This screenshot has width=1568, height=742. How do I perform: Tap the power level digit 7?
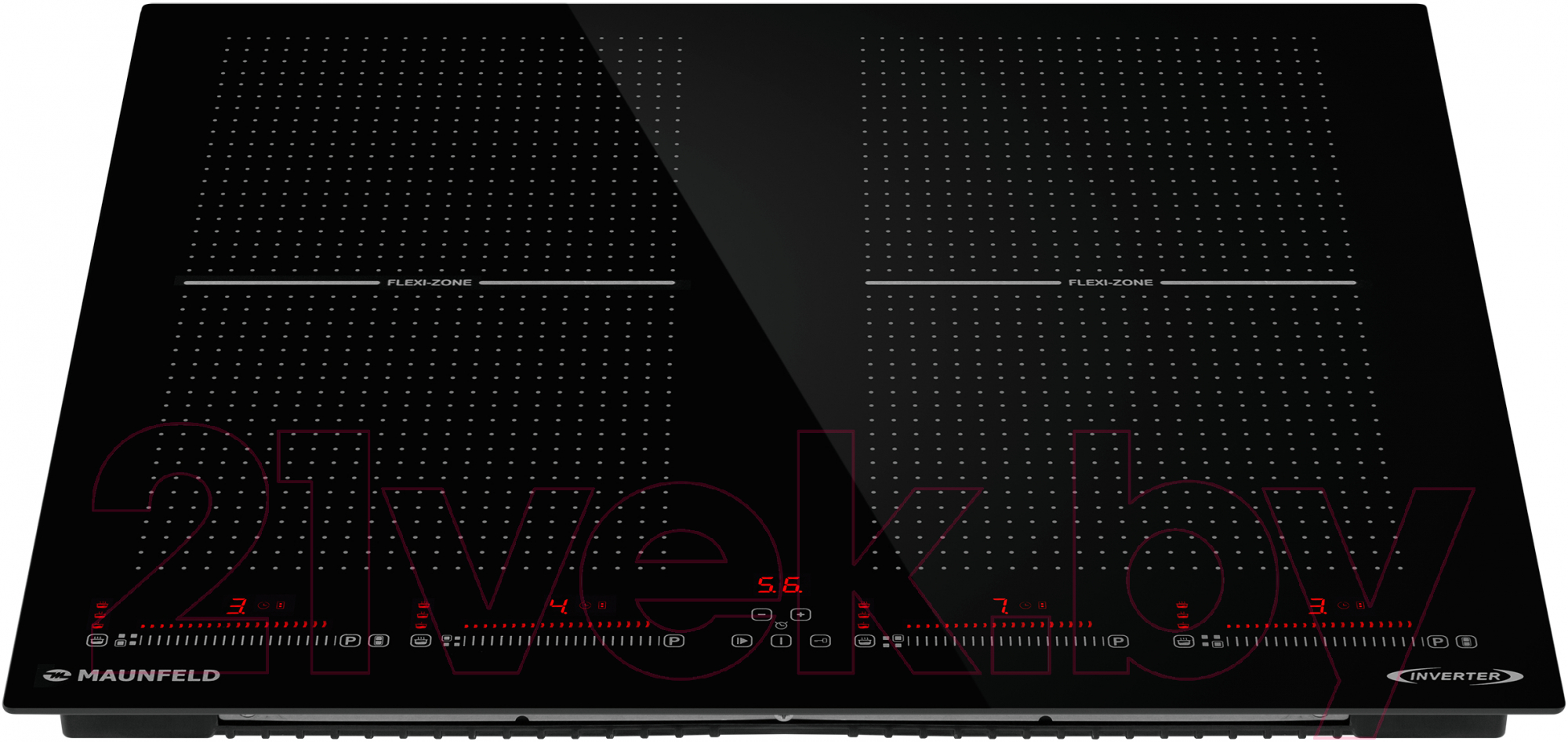1001,606
